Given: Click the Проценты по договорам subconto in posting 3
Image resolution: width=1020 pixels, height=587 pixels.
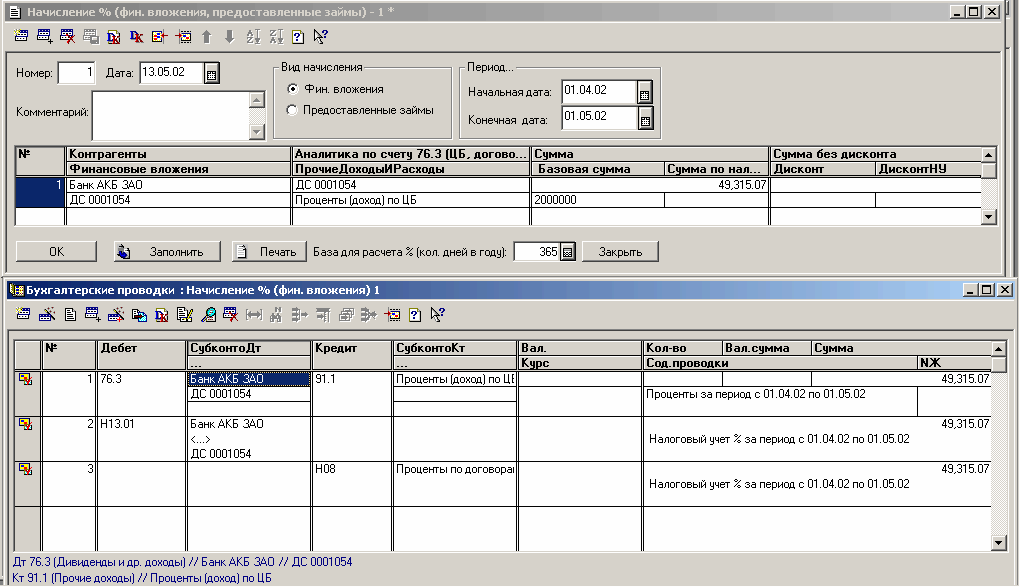Looking at the screenshot, I should (455, 469).
